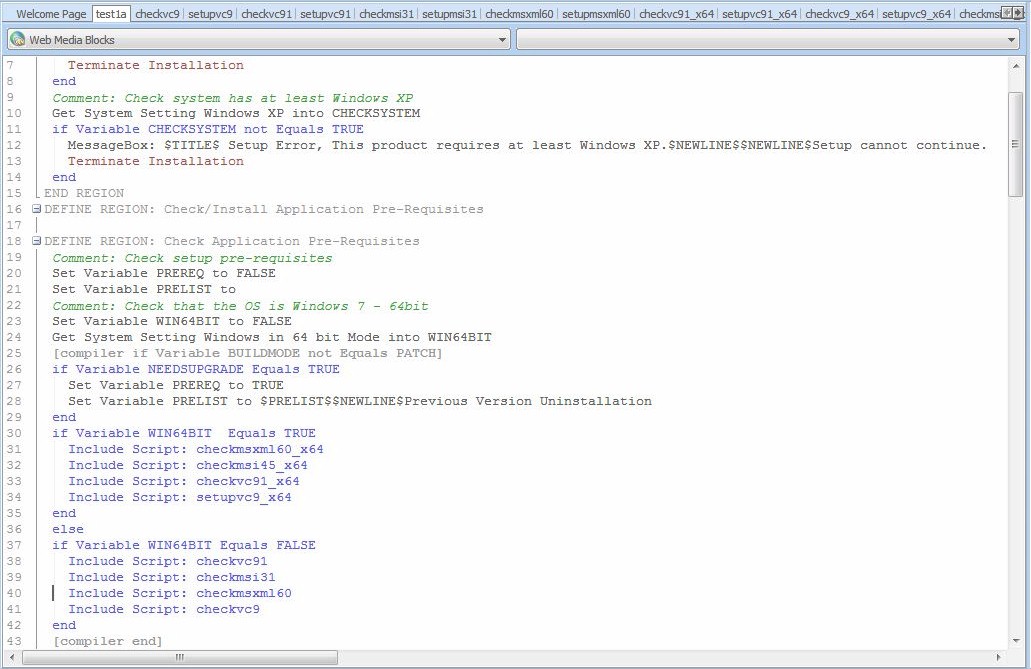Click the Web Media Blocks globe icon
The width and height of the screenshot is (1031, 669).
pyautogui.click(x=18, y=39)
